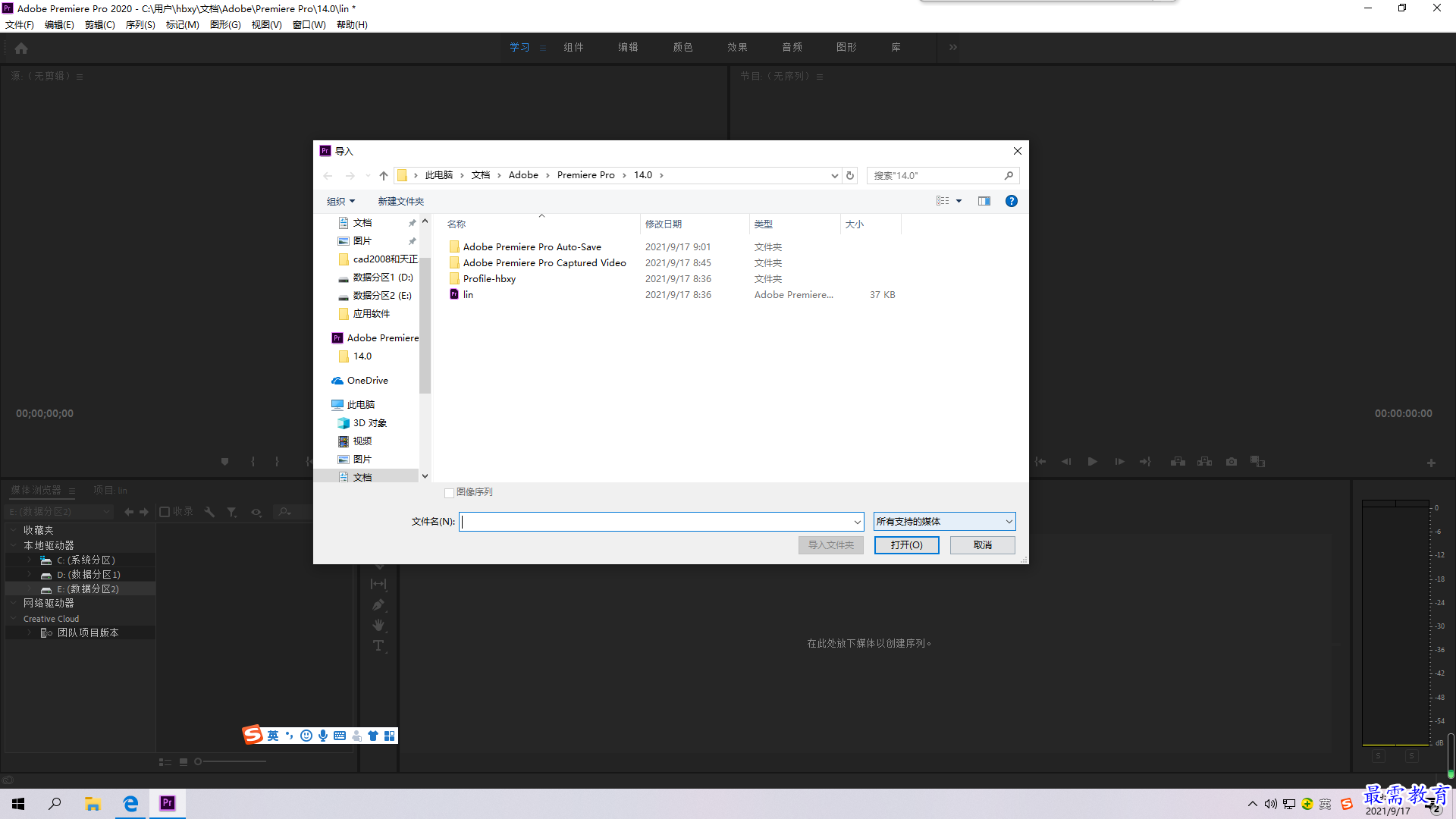The image size is (1456, 819).
Task: Sort by 修改日期 column header
Action: [x=664, y=224]
